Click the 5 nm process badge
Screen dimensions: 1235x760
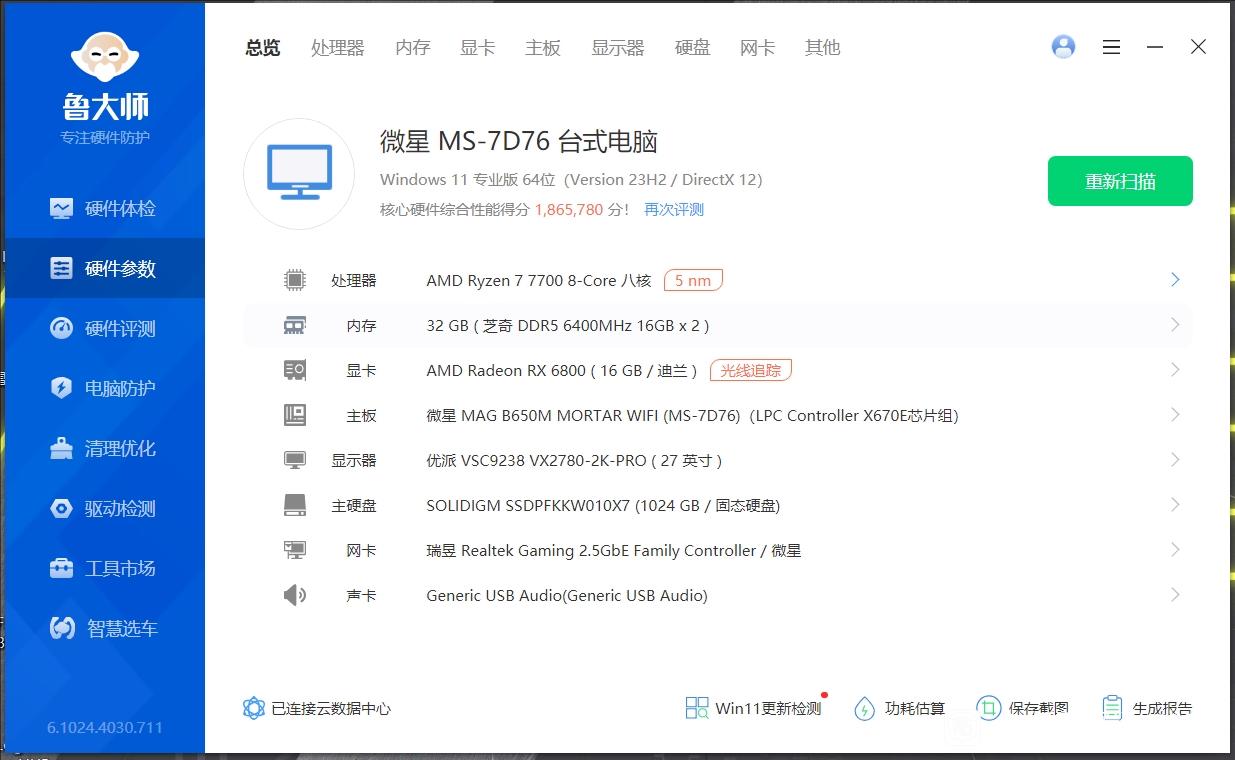(x=693, y=281)
